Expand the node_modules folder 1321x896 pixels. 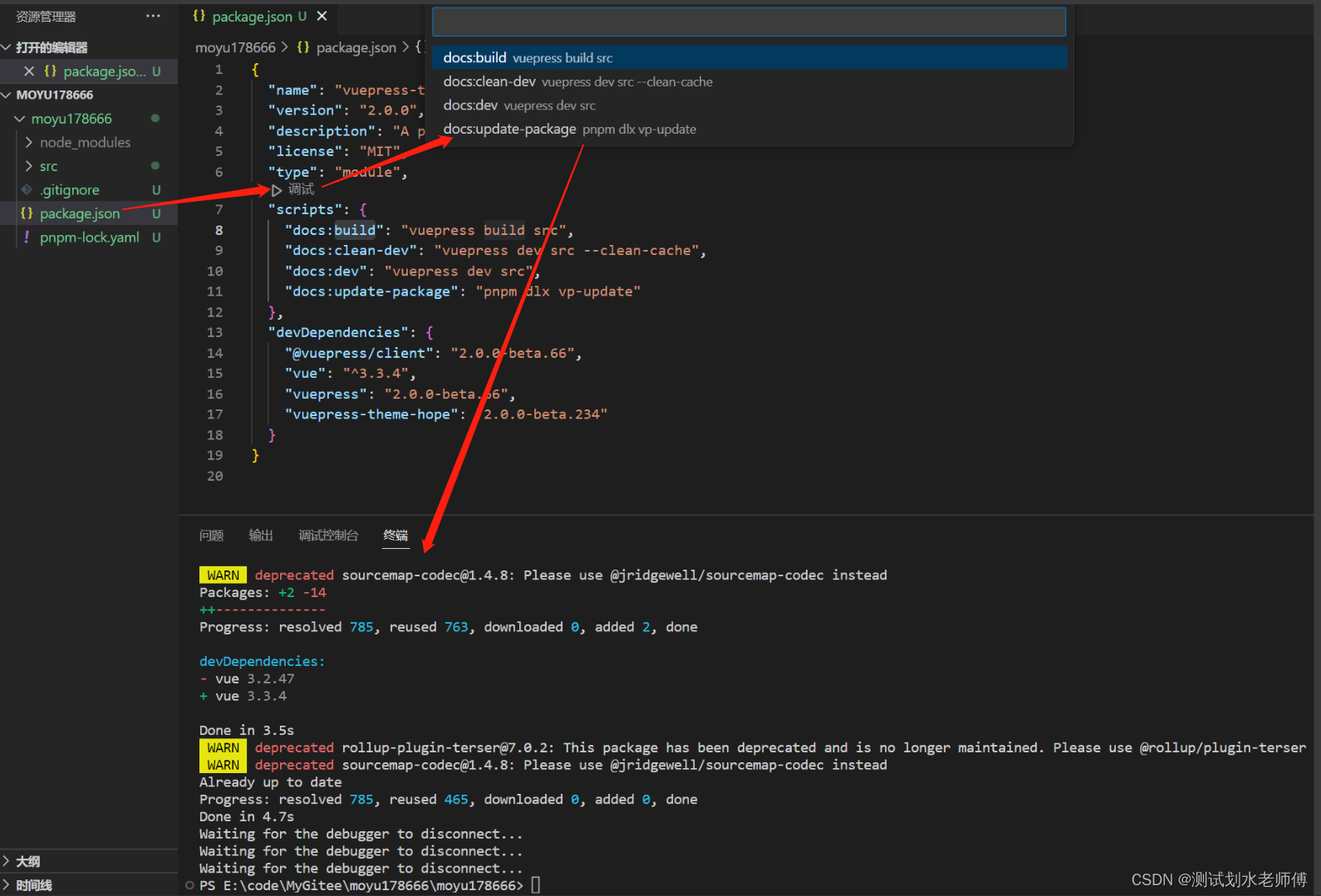click(29, 142)
